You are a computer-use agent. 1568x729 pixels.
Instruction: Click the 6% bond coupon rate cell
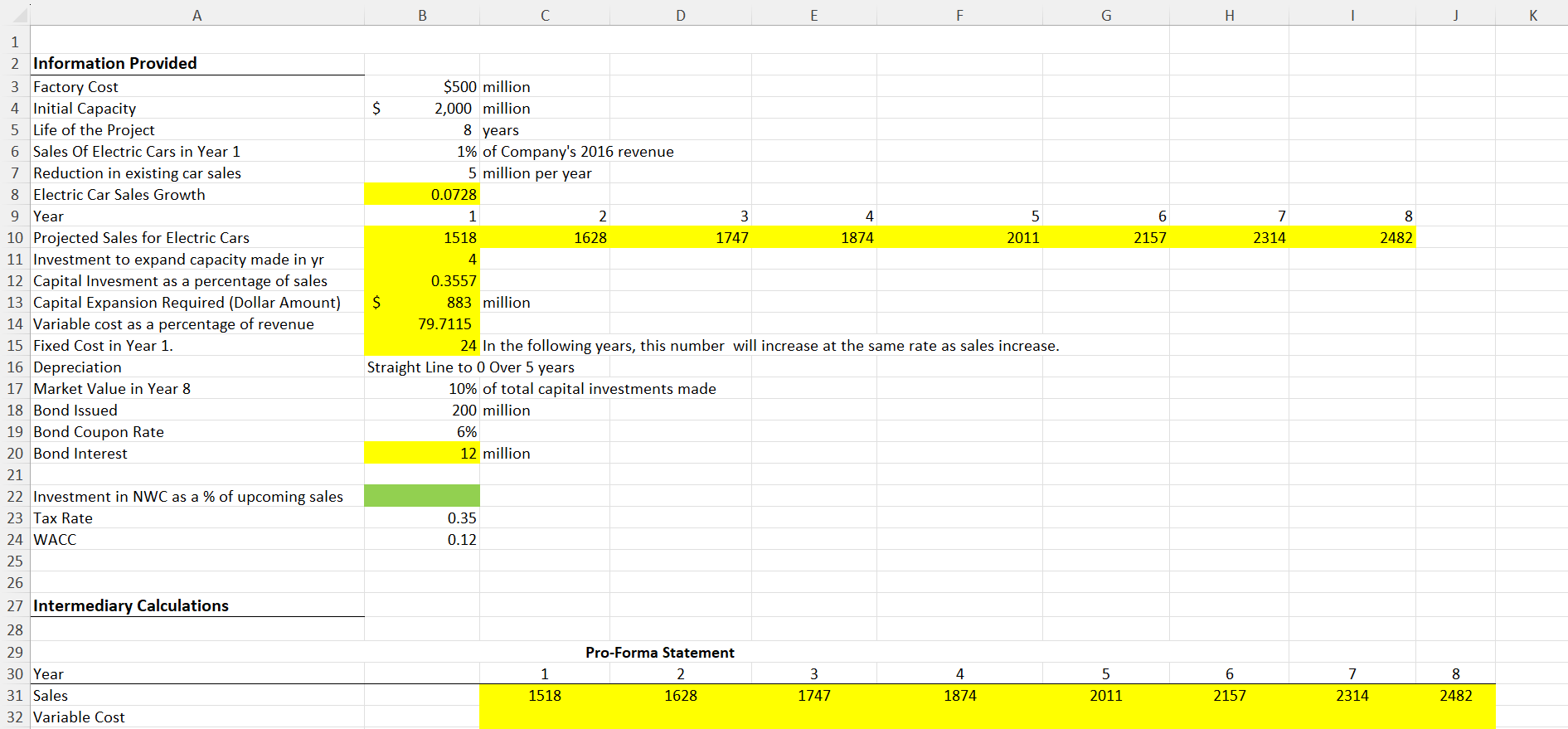click(x=422, y=431)
